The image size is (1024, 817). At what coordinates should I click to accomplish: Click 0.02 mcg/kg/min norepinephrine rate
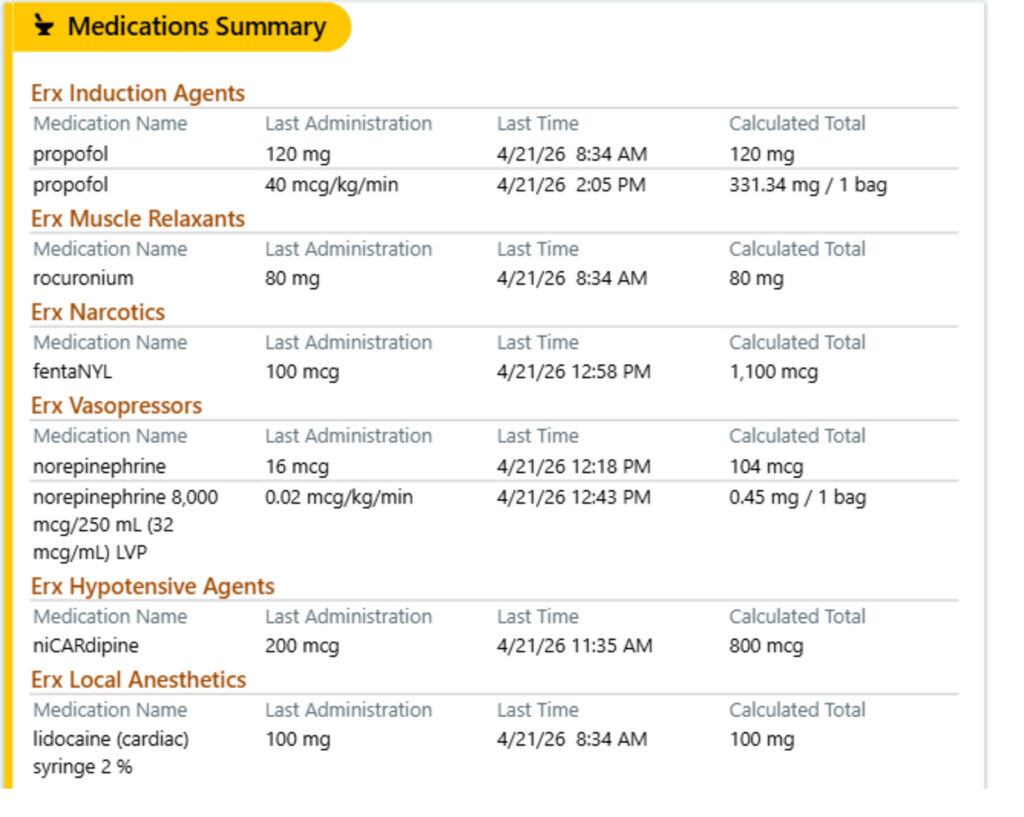click(x=338, y=498)
